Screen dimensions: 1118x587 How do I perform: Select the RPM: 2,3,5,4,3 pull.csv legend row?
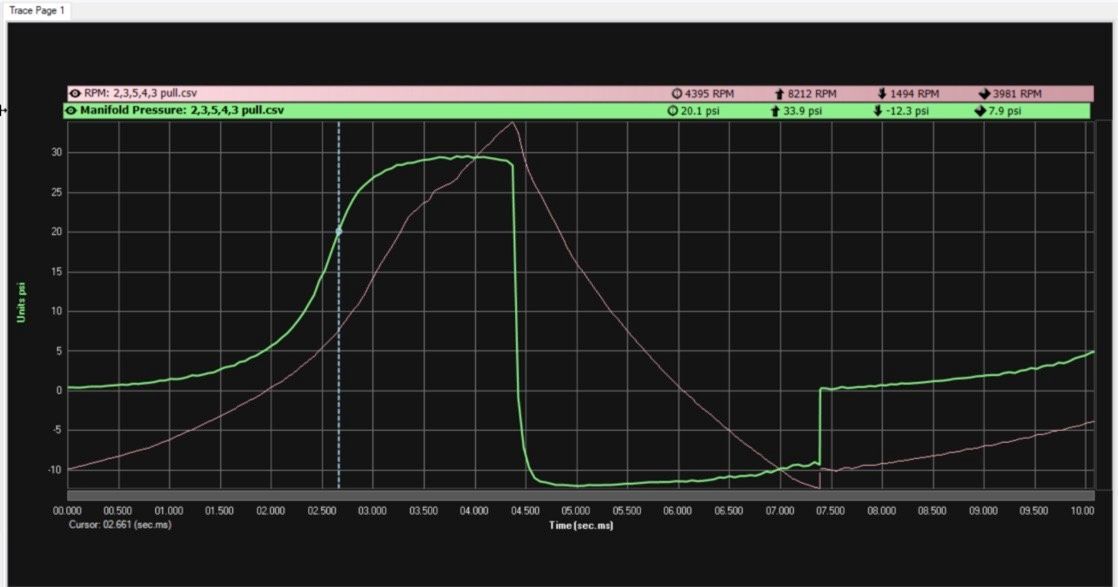tap(140, 93)
